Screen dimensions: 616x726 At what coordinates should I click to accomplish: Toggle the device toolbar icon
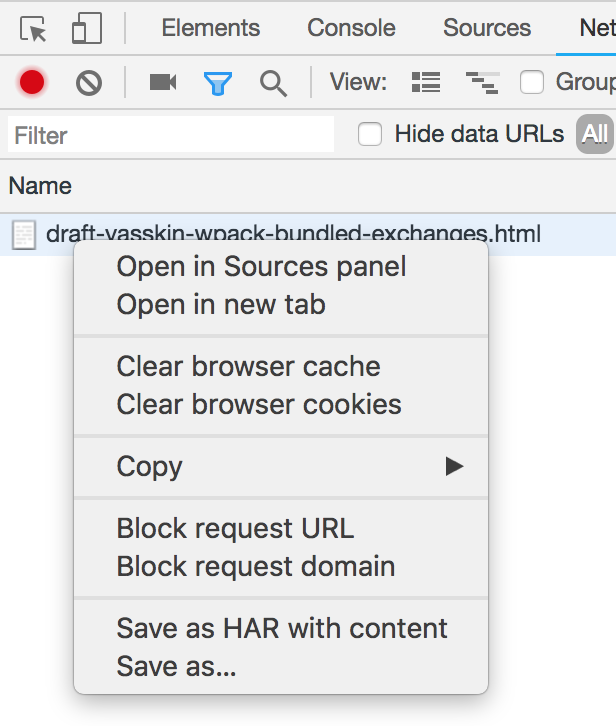coord(87,28)
